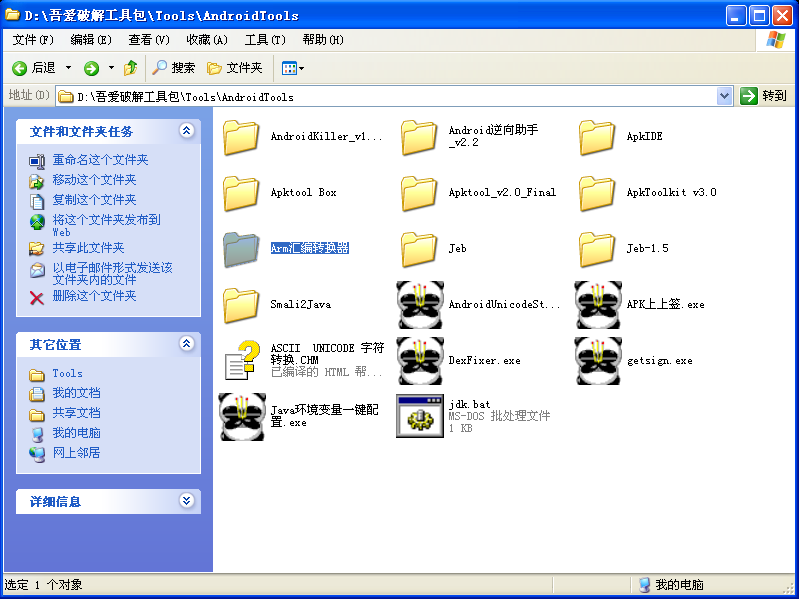Click the jdk.bat file name text
The image size is (799, 599).
[x=469, y=404]
